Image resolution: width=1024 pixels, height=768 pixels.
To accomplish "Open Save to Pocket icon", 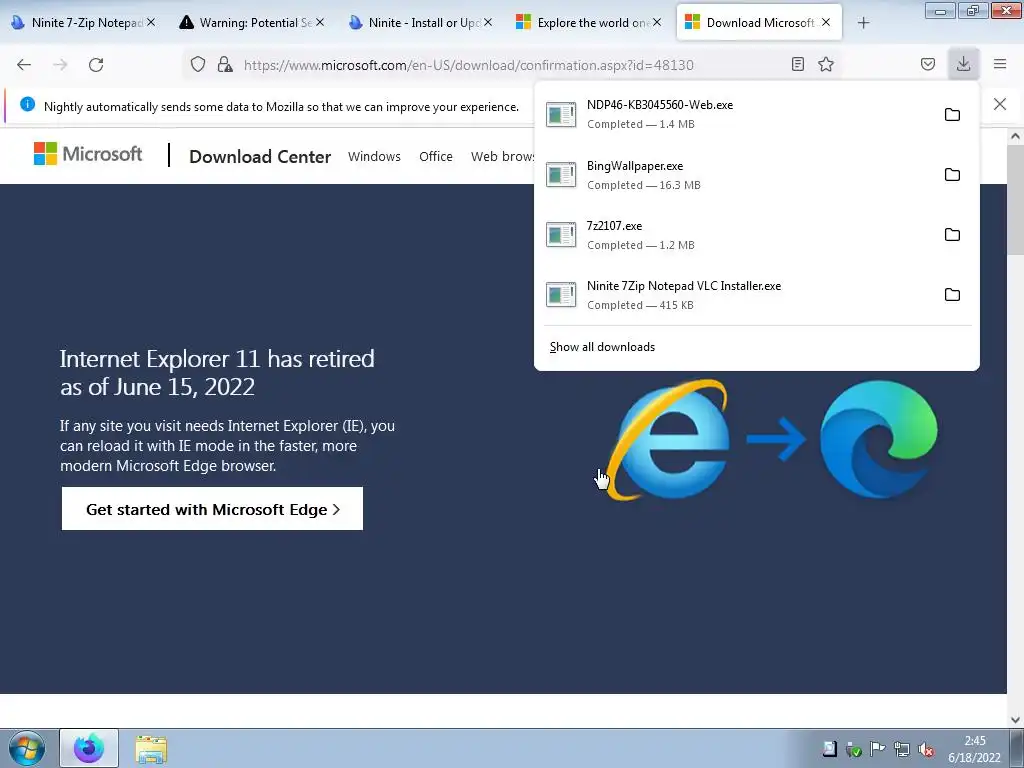I will click(x=927, y=64).
